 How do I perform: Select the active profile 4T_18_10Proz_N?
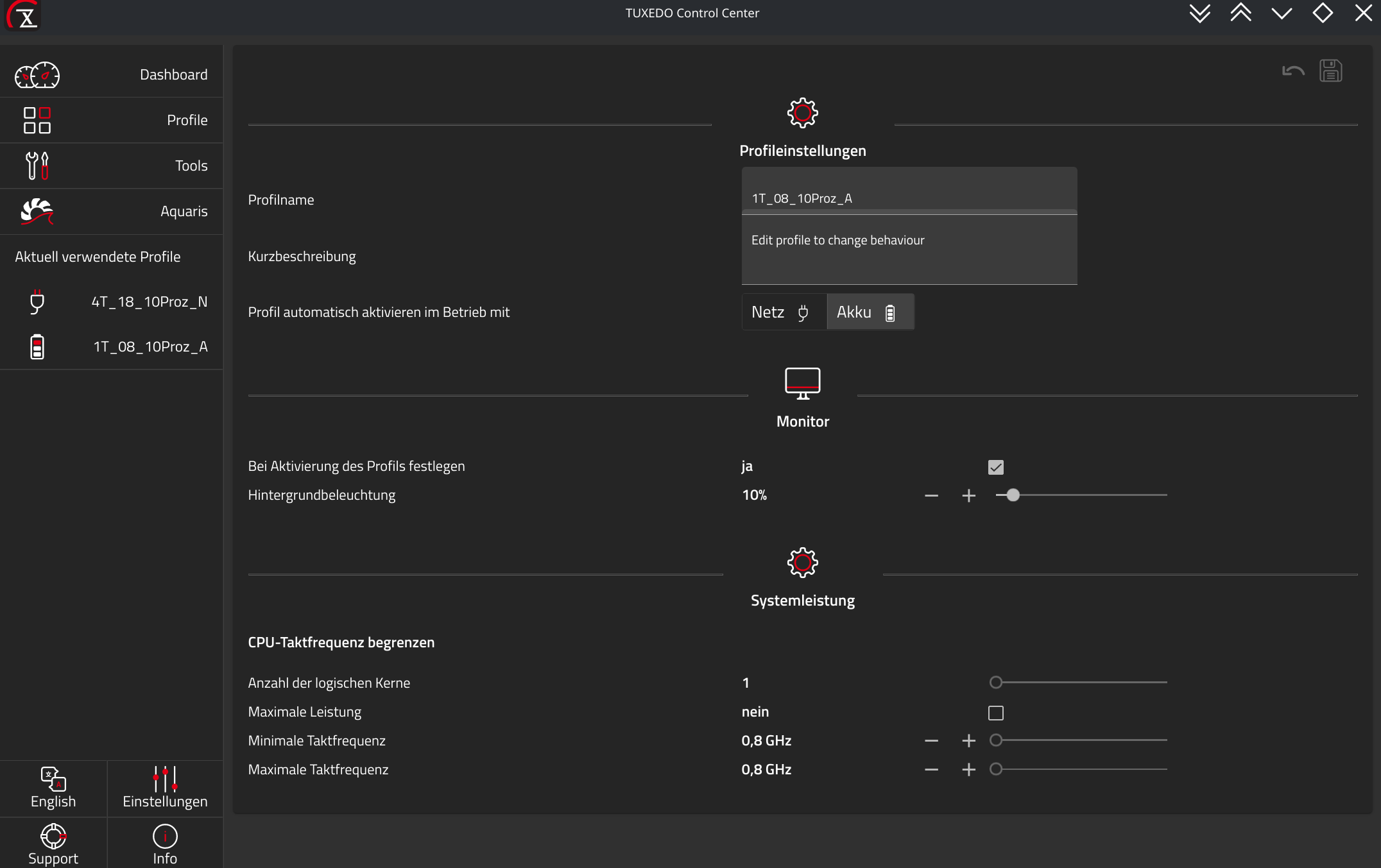149,302
